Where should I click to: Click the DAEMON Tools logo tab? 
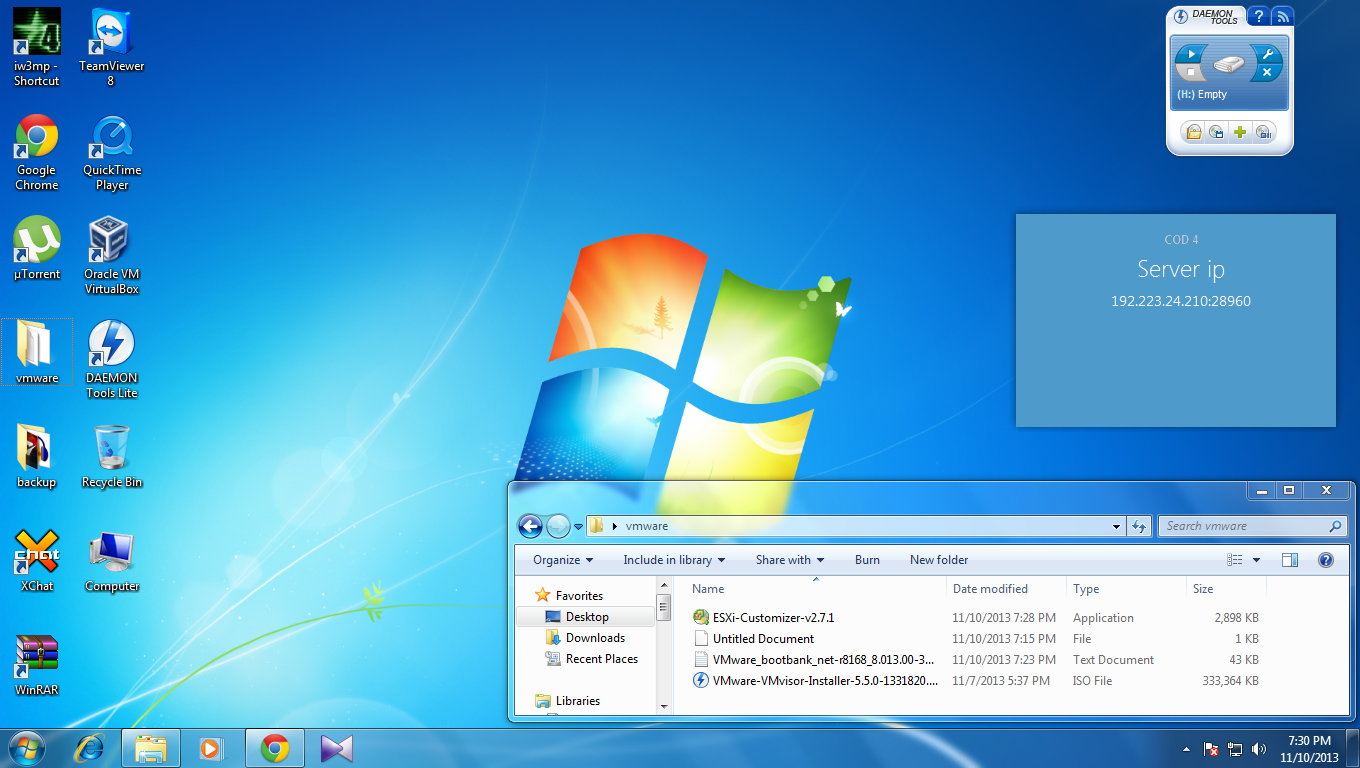pos(1207,17)
